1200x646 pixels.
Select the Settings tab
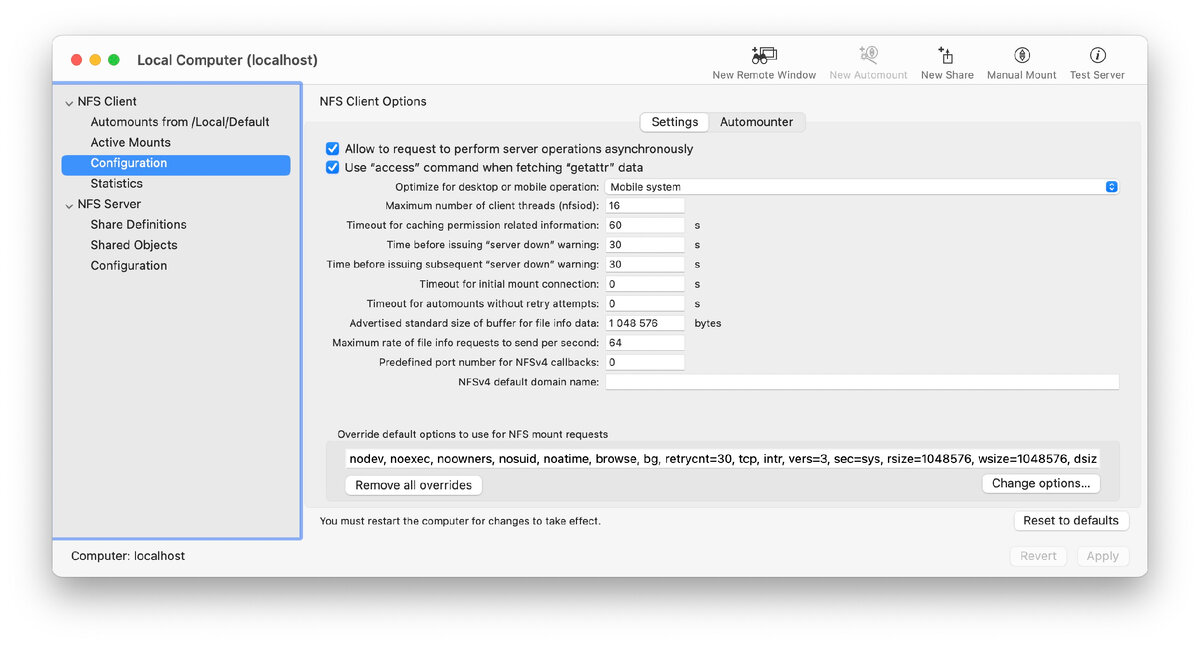pyautogui.click(x=675, y=122)
